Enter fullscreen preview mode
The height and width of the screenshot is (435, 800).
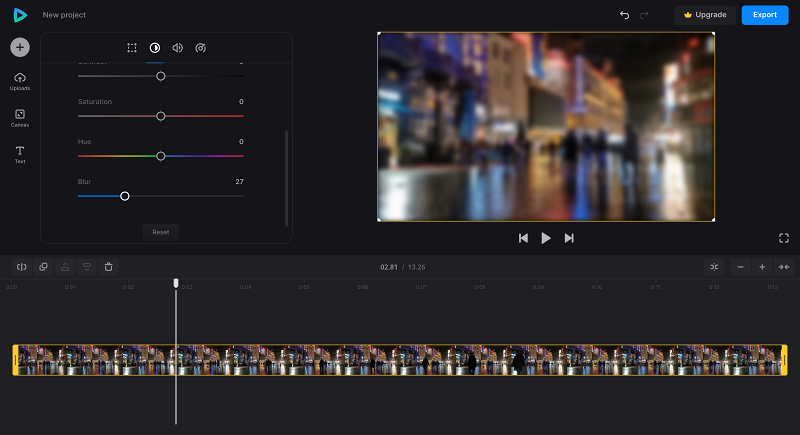click(x=784, y=238)
